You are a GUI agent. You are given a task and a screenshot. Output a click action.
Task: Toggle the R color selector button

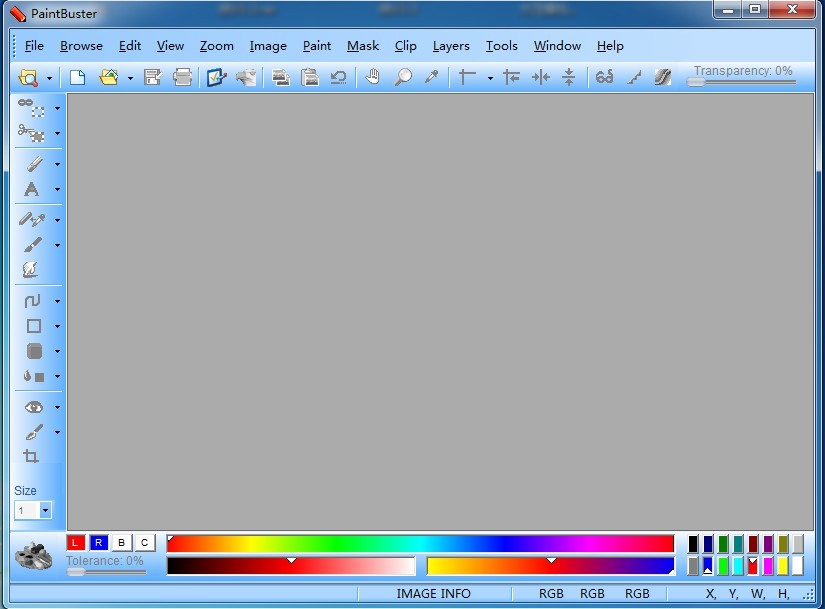[x=99, y=543]
